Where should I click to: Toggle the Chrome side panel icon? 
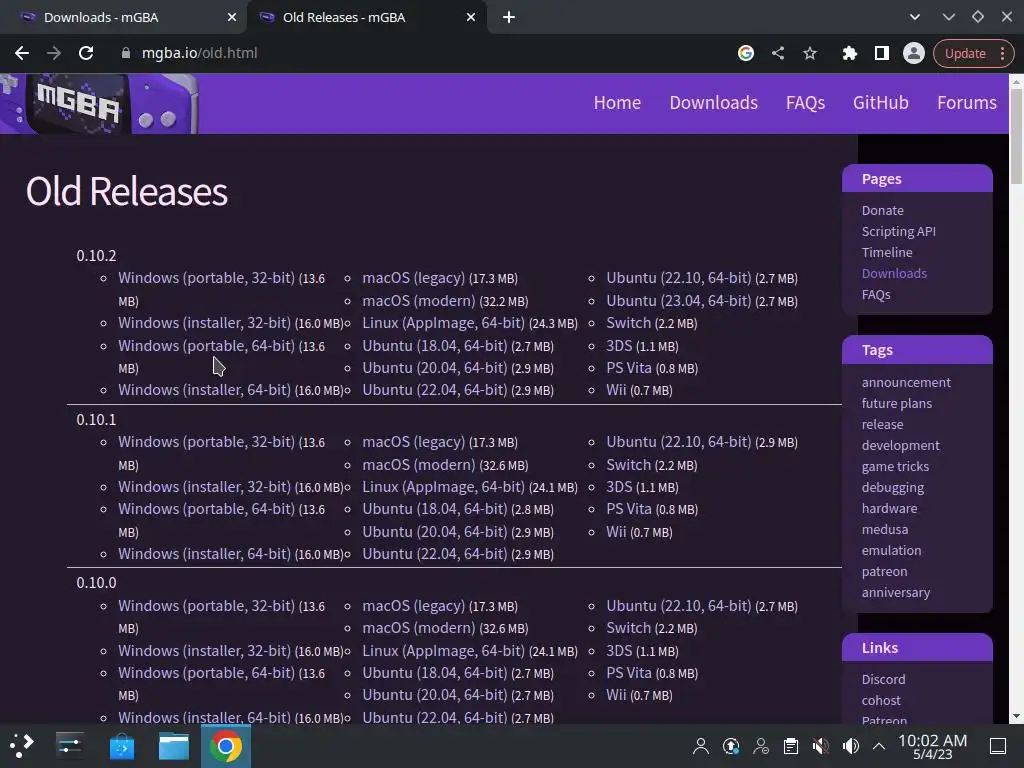point(882,53)
